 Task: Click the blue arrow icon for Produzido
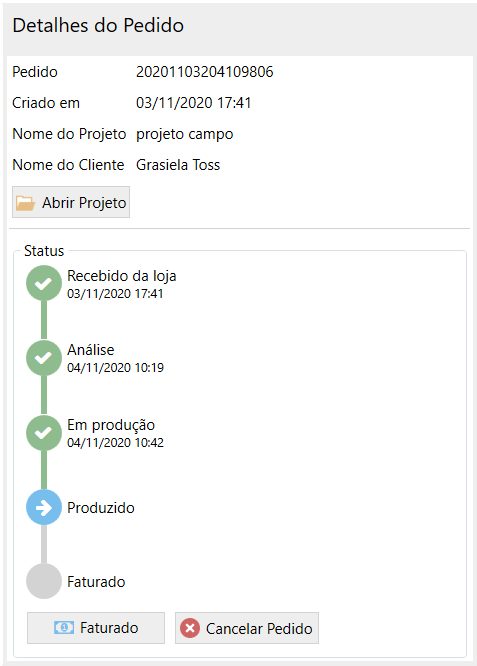point(44,507)
